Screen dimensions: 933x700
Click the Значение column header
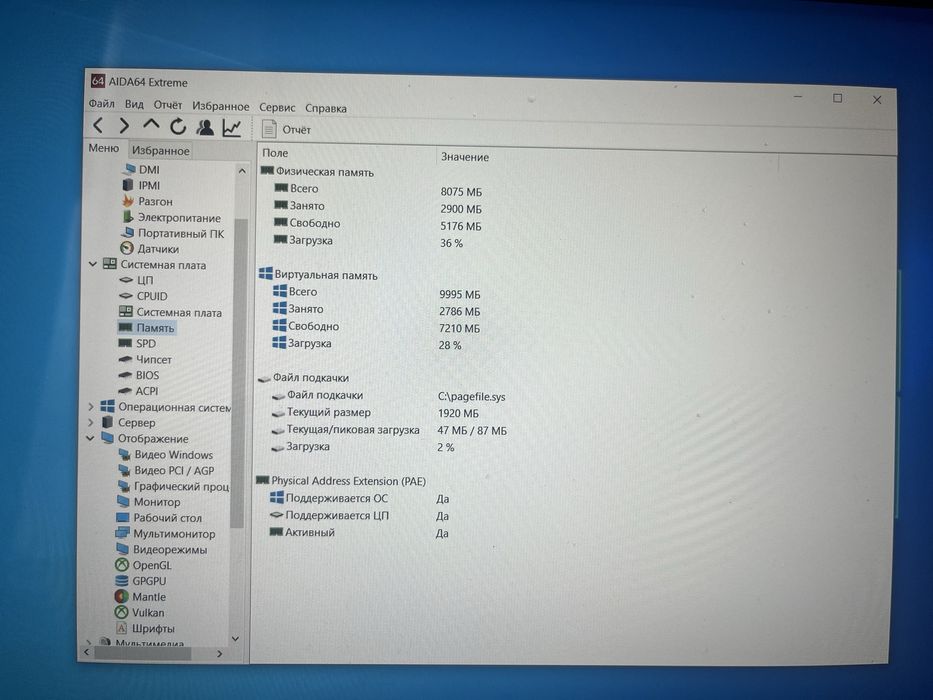(465, 157)
